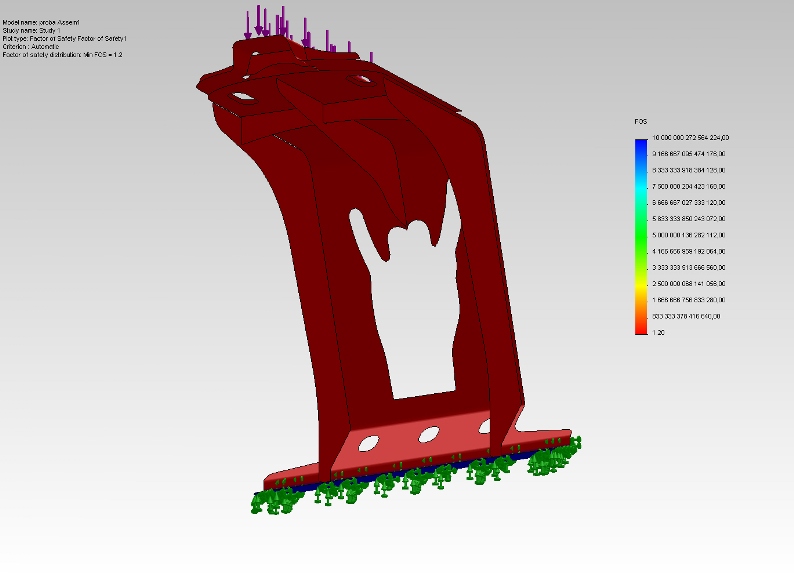Click the FOS legend title
794x578 pixels.
pyautogui.click(x=640, y=121)
